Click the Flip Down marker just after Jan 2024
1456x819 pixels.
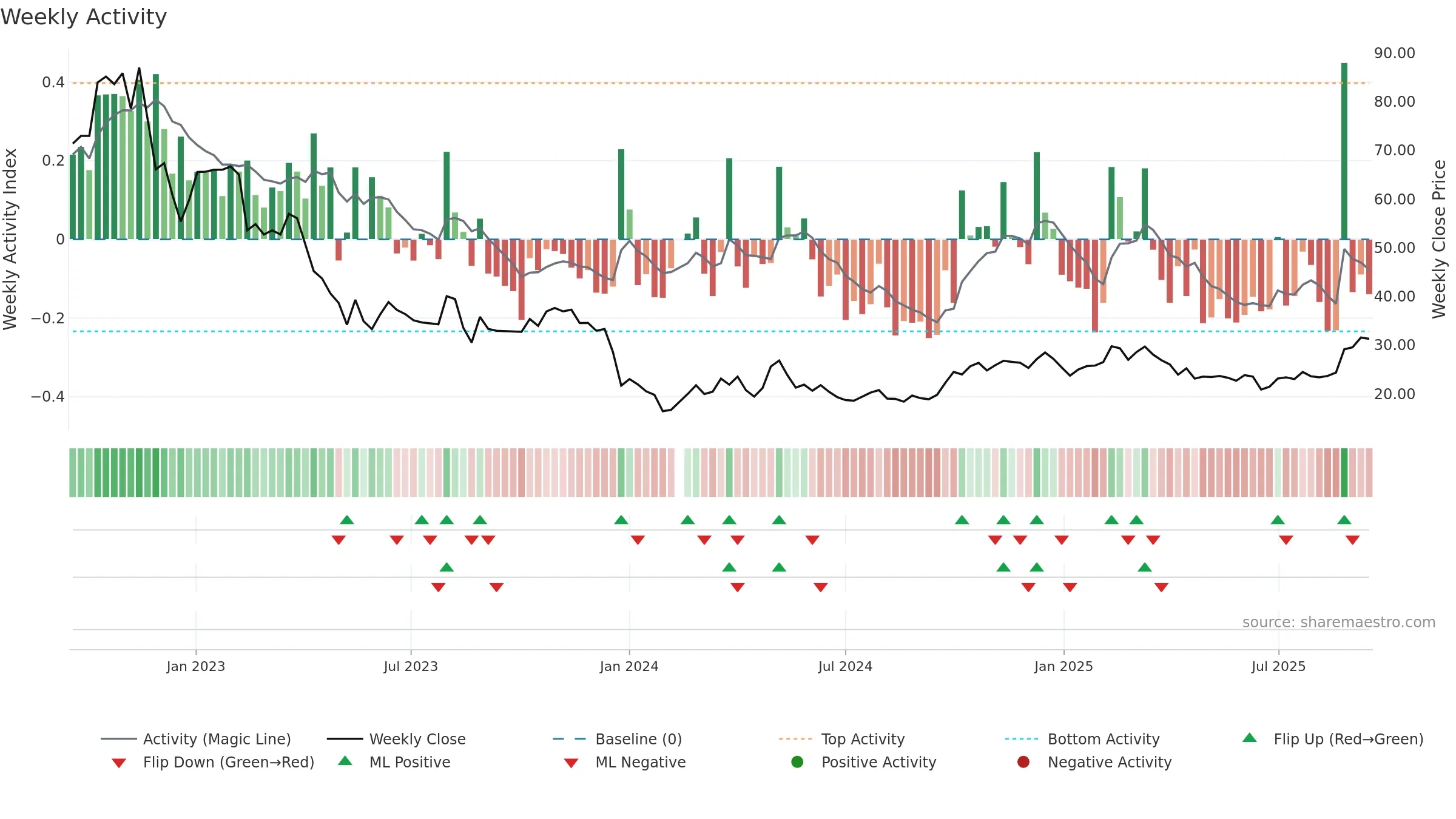[x=638, y=540]
